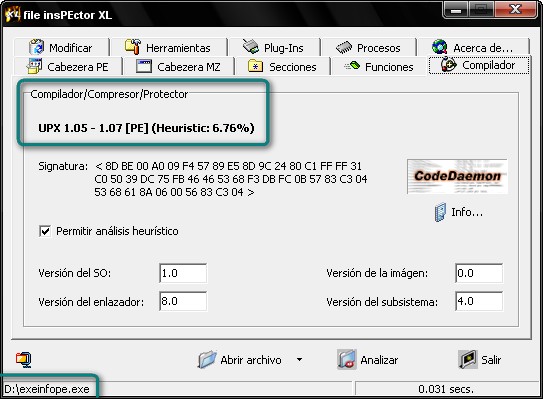Click the Secciones folder icon
The width and height of the screenshot is (543, 399).
(x=256, y=66)
